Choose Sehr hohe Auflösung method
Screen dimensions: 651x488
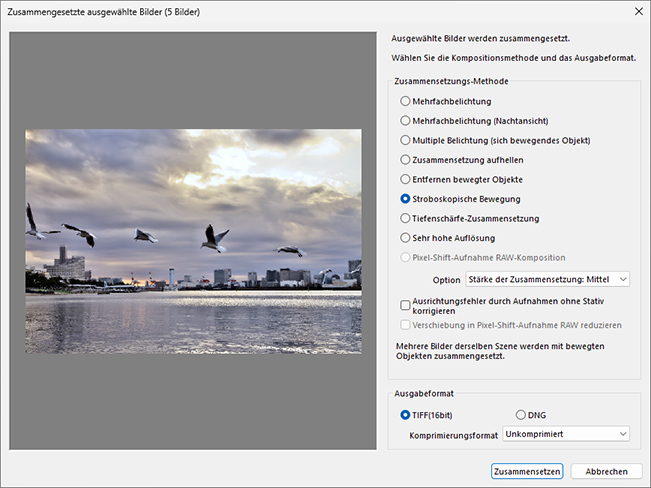pos(405,238)
